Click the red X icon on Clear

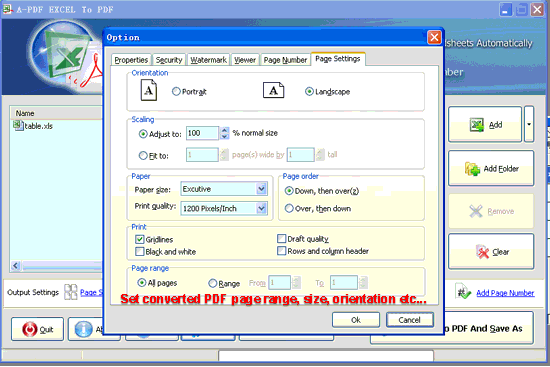483,252
